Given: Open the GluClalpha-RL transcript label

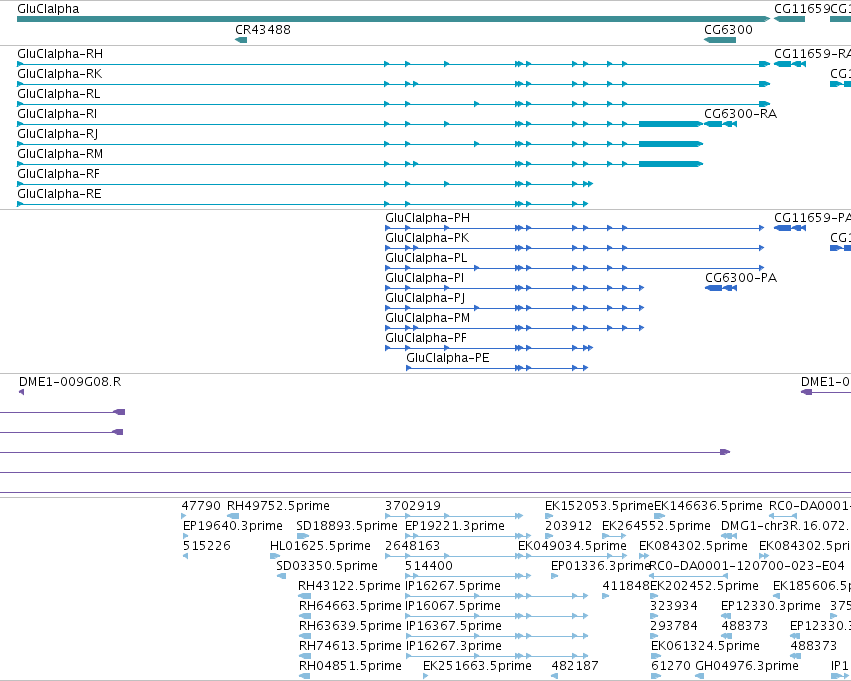Looking at the screenshot, I should pyautogui.click(x=59, y=94).
